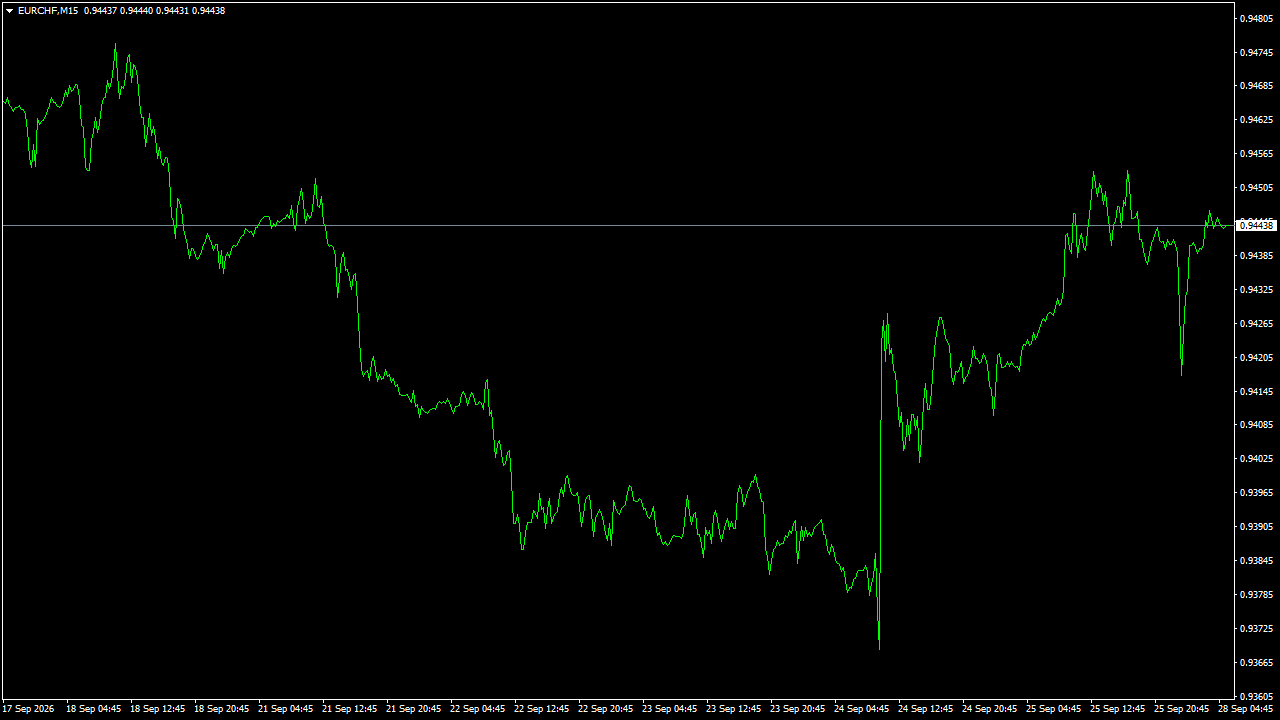Click the 0.94745 price axis value
This screenshot has height=720, width=1280.
(1256, 52)
